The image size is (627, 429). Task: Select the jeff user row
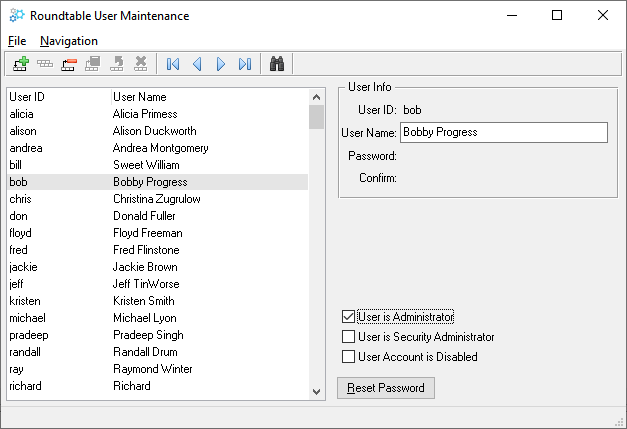pos(158,284)
